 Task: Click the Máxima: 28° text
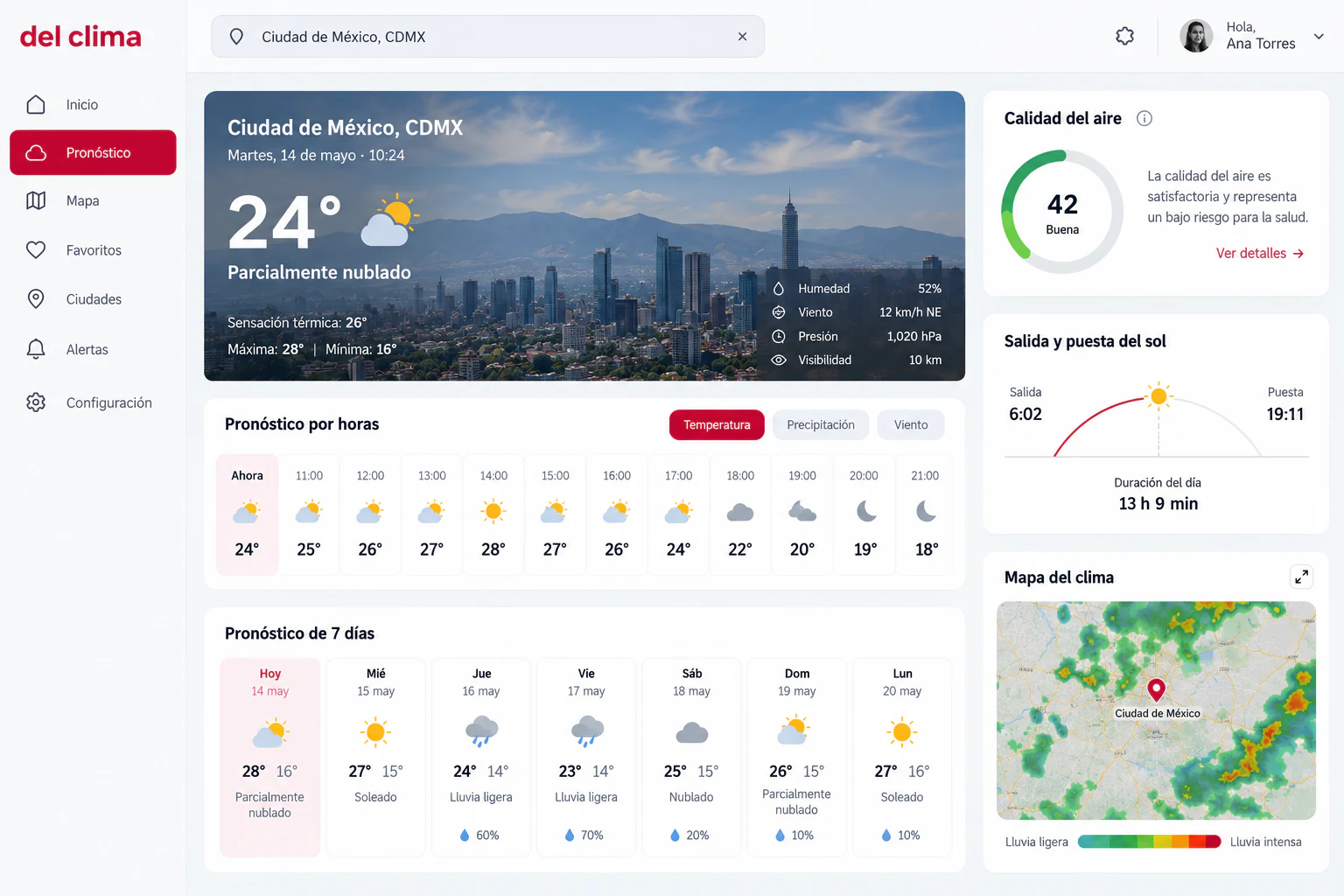click(x=266, y=349)
